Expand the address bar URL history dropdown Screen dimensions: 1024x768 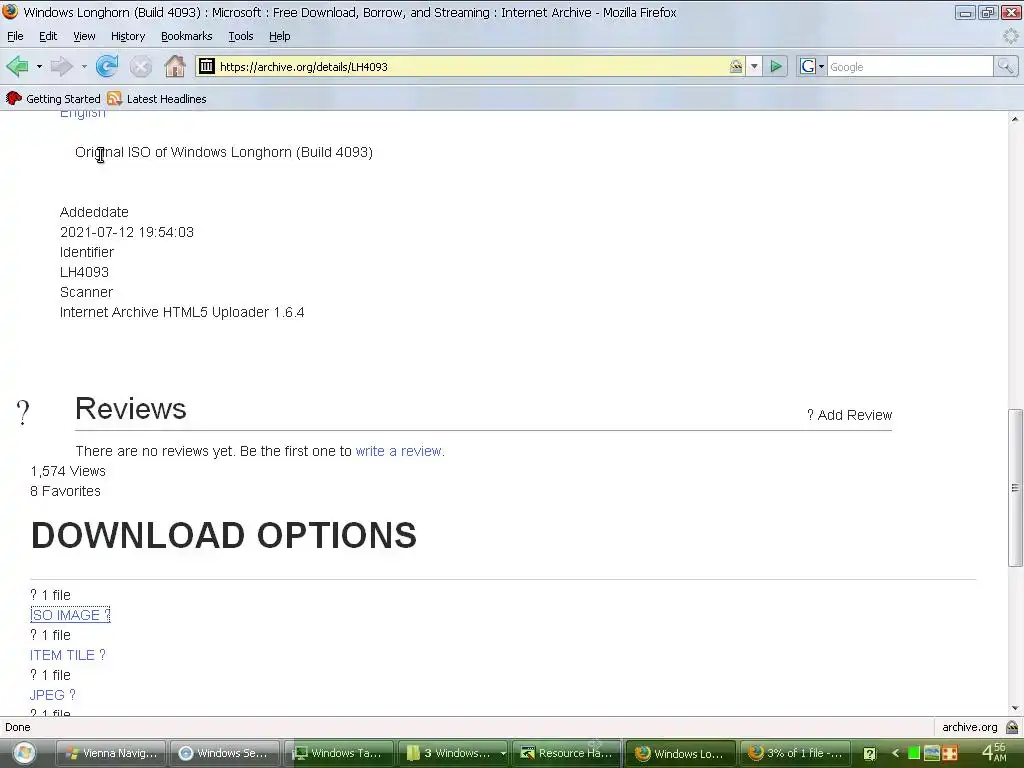(x=754, y=66)
